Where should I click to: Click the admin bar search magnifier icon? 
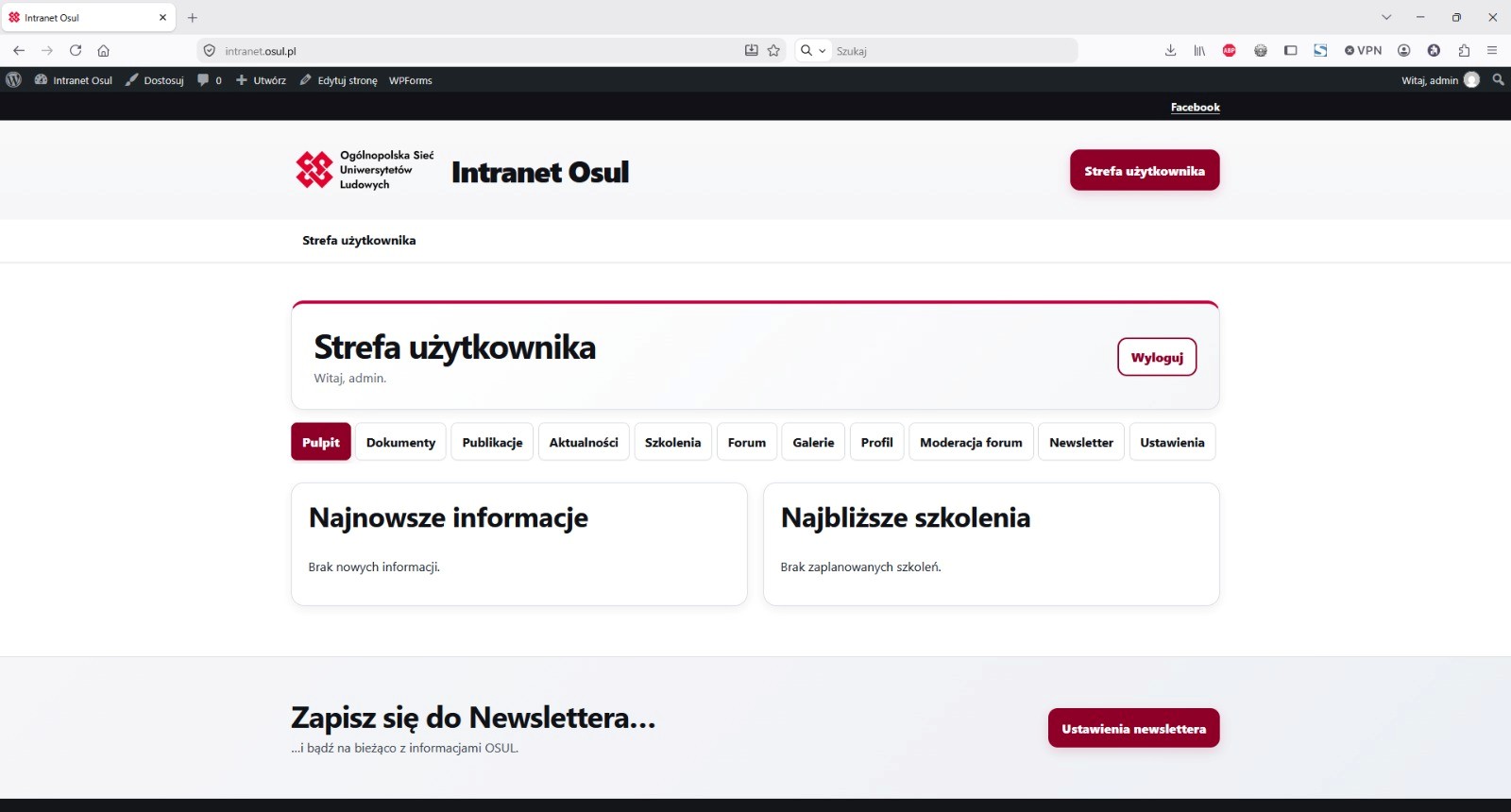(1498, 80)
